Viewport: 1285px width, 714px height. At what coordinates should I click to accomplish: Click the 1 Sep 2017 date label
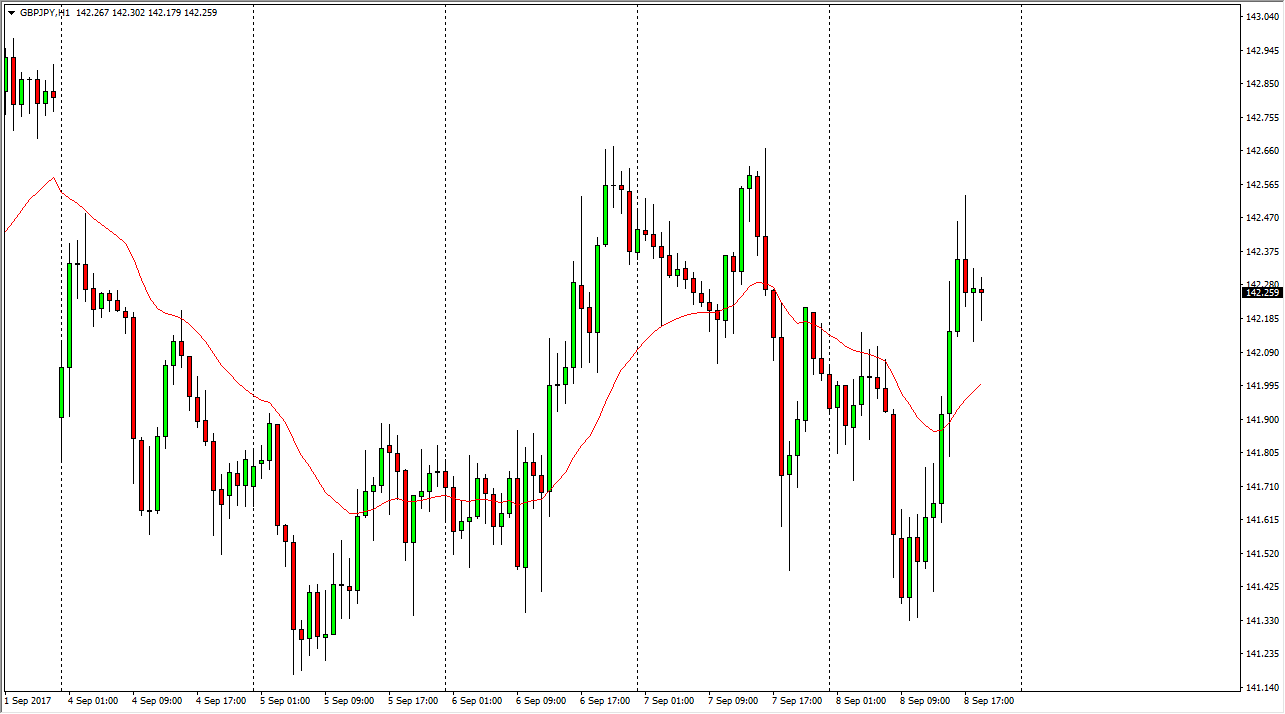28,701
